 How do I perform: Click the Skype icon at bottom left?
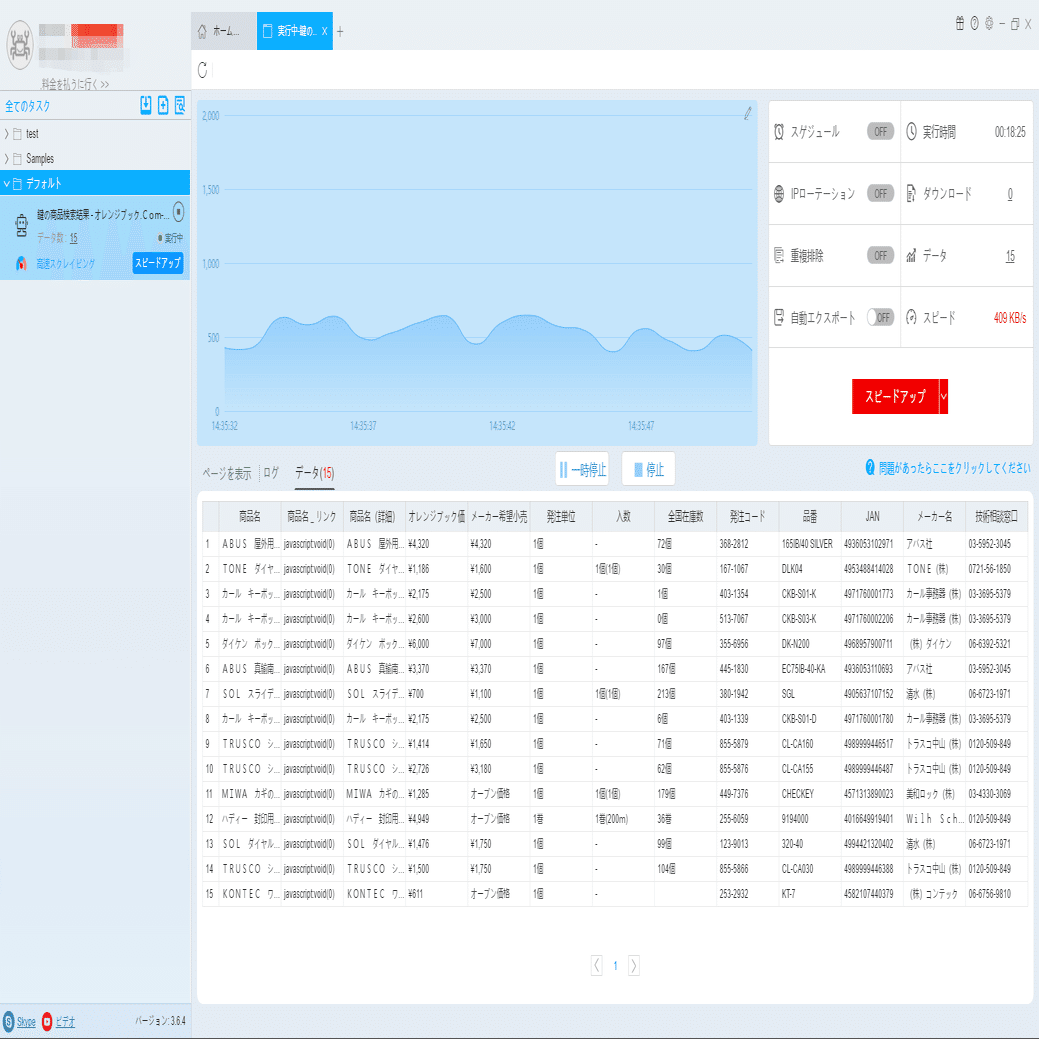(8, 1021)
